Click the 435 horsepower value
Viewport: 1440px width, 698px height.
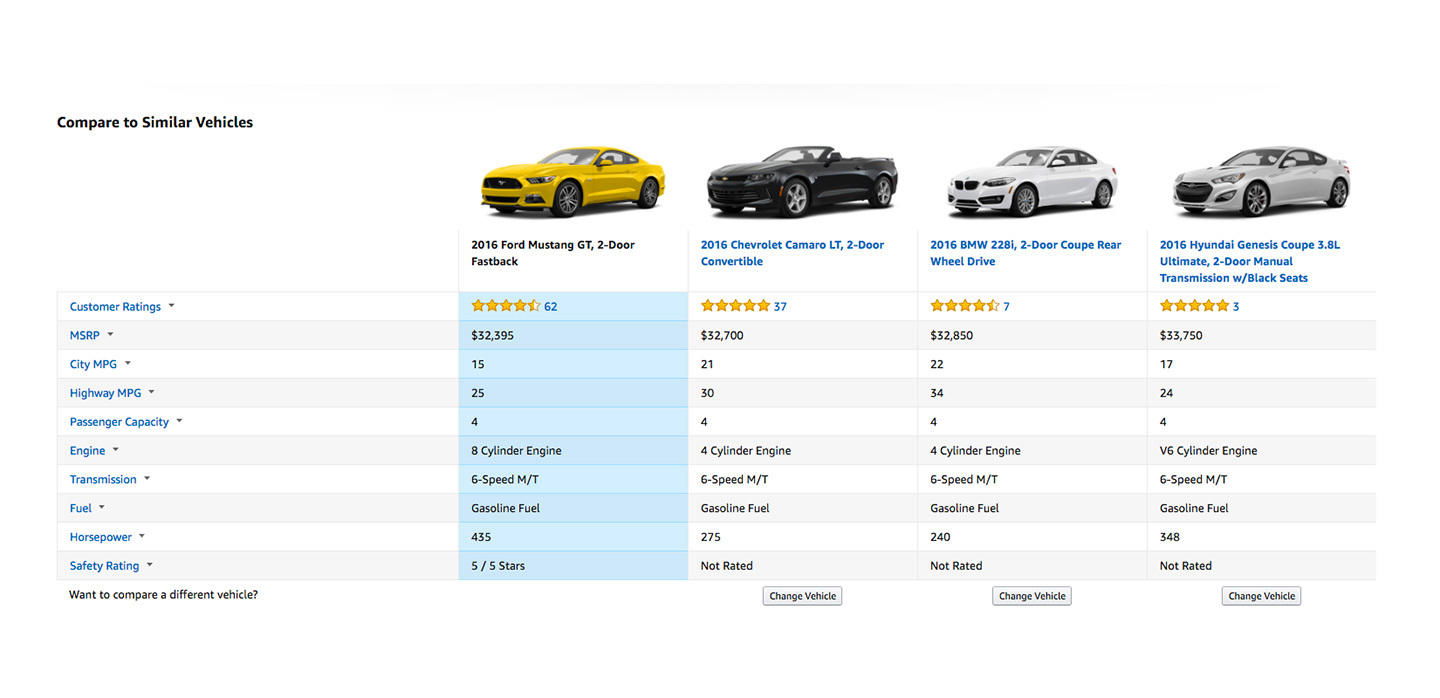(x=481, y=537)
